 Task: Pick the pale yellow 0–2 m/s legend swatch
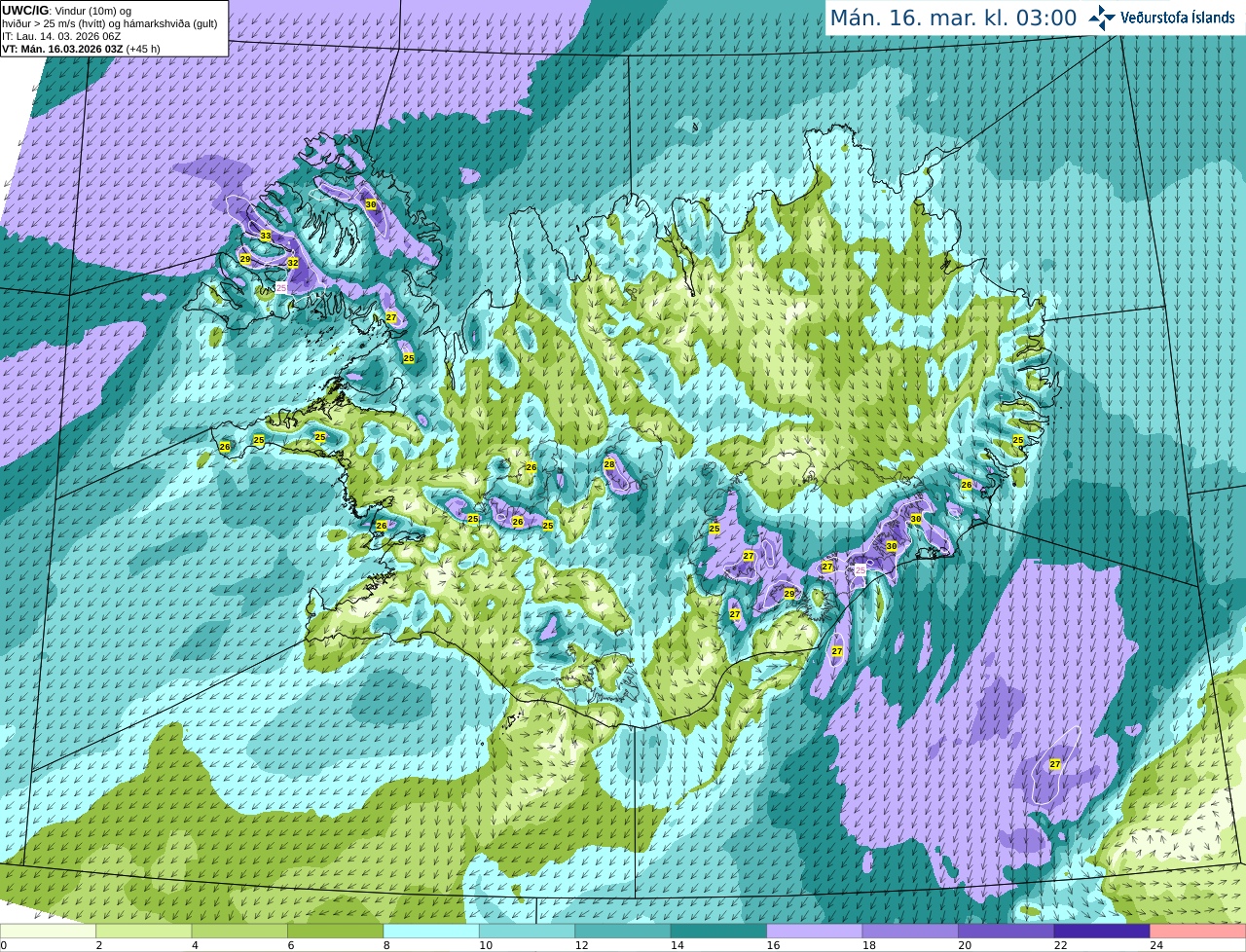(x=49, y=932)
